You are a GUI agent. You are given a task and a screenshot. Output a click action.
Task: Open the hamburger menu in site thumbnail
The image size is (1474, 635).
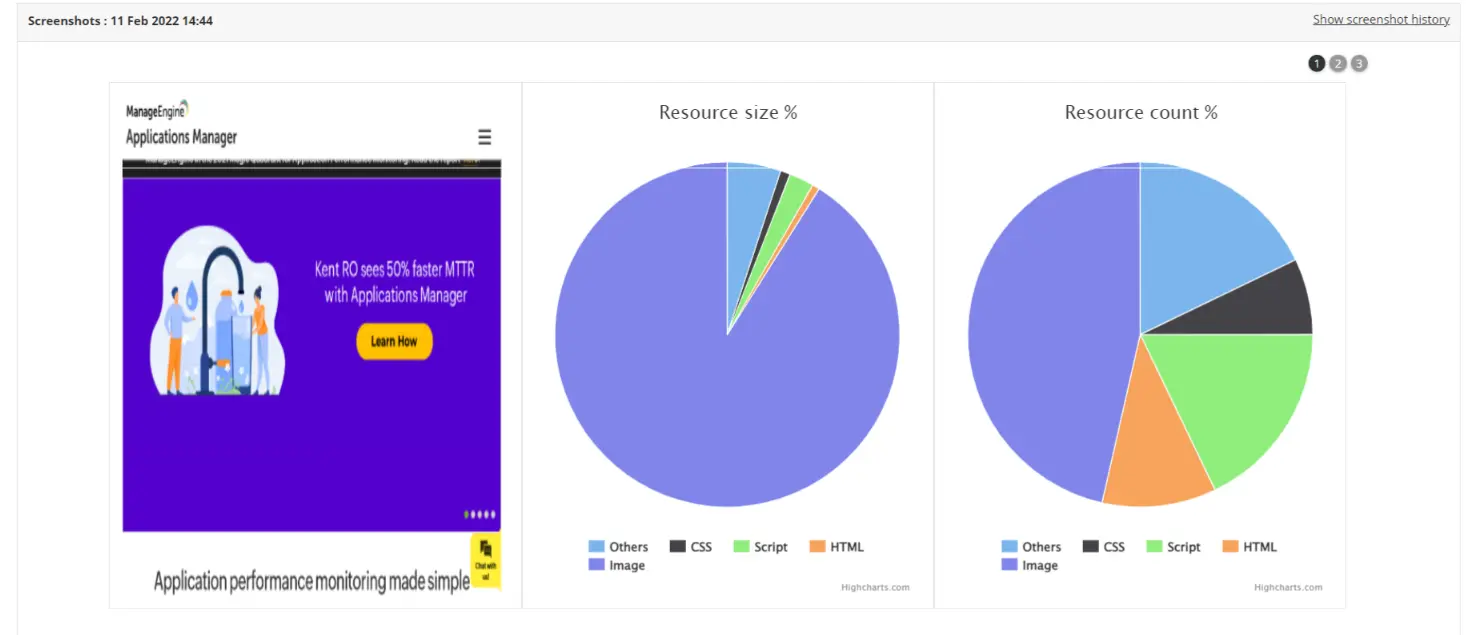(484, 137)
